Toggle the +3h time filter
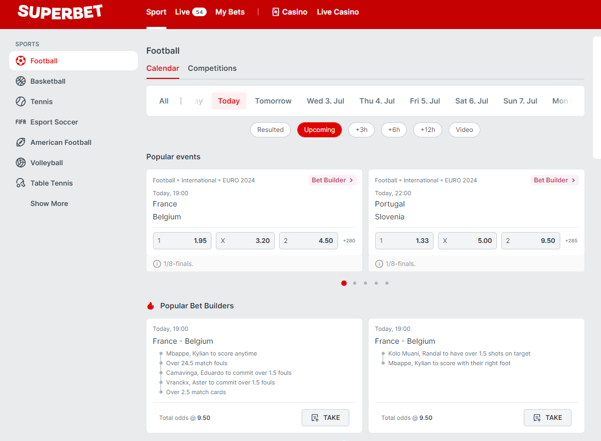This screenshot has height=441, width=601. [x=361, y=130]
